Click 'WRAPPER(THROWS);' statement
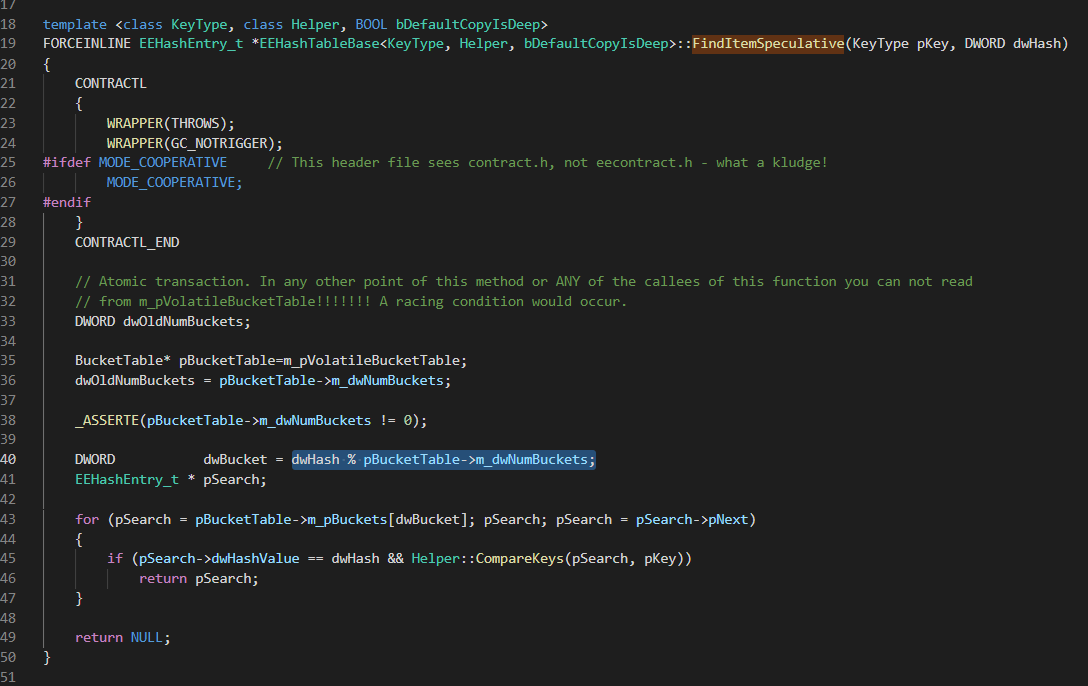Viewport: 1088px width, 686px height. click(171, 123)
